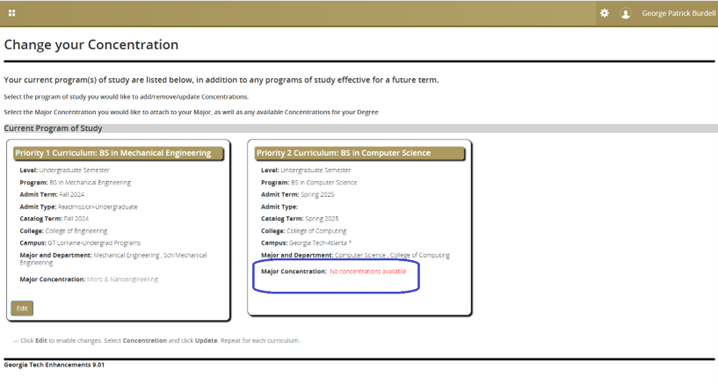
Task: Click 'Current Program of Study' section heading
Action: [53, 128]
